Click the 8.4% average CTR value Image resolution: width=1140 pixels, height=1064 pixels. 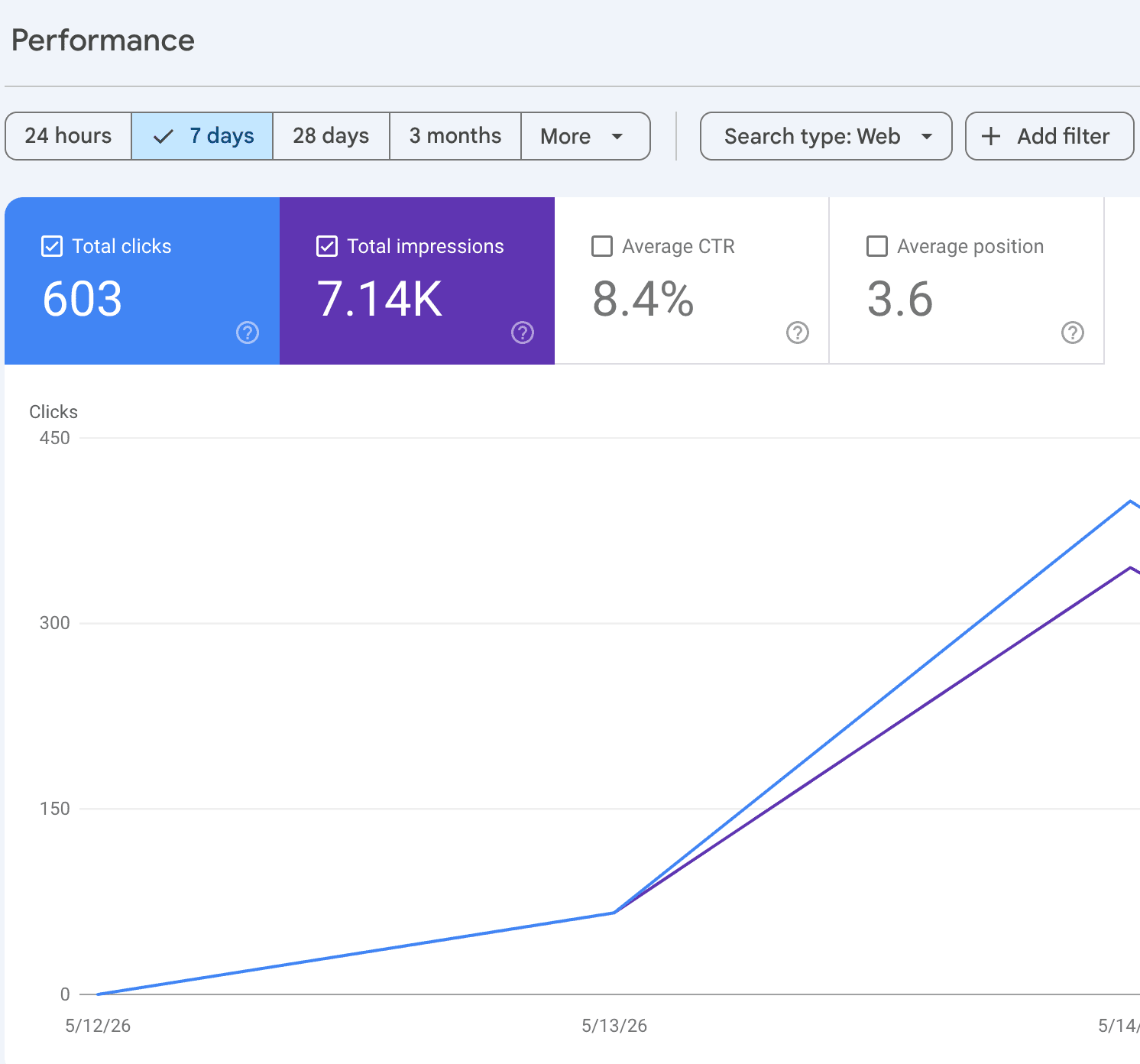click(643, 299)
